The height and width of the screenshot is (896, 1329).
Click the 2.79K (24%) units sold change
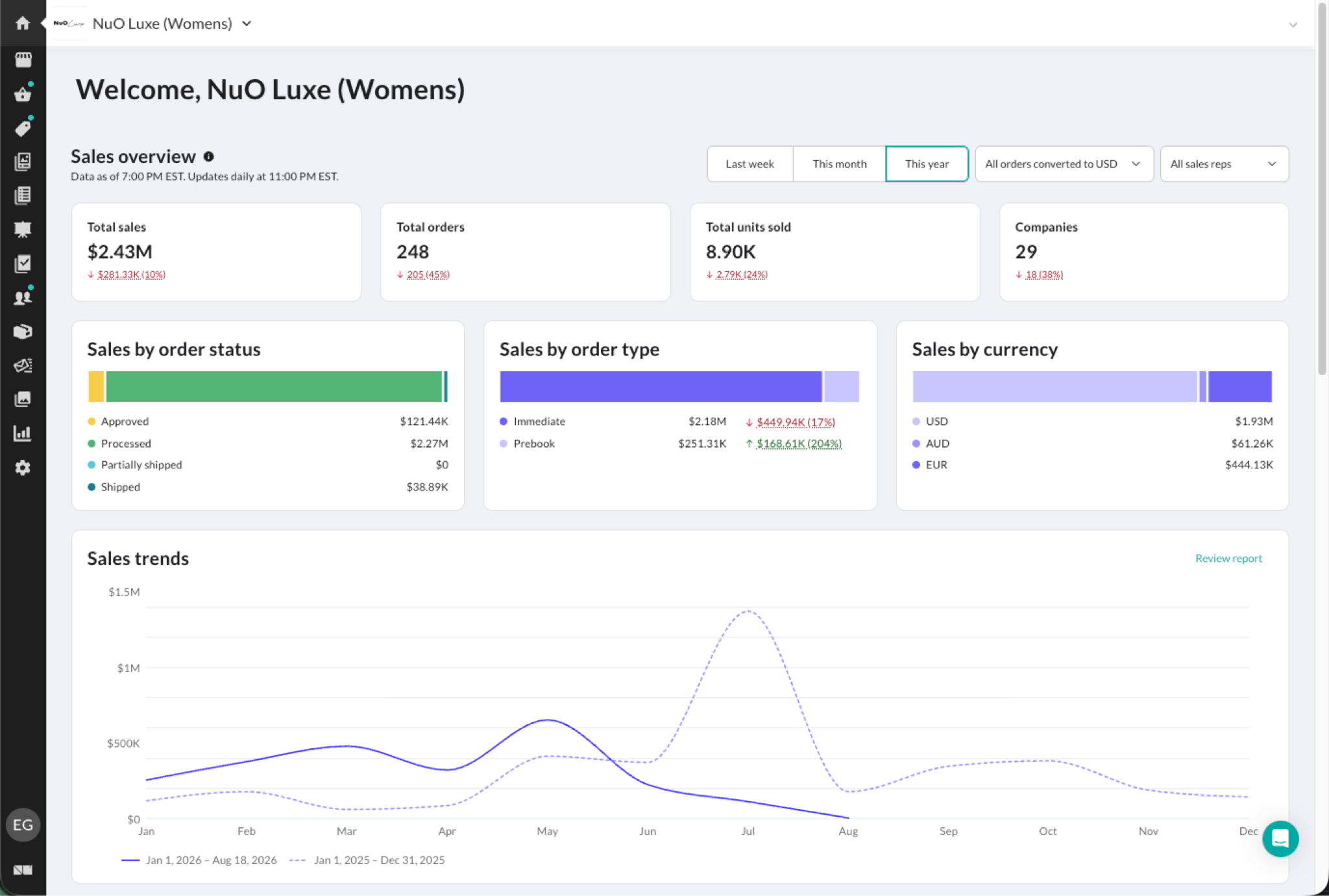pos(741,274)
